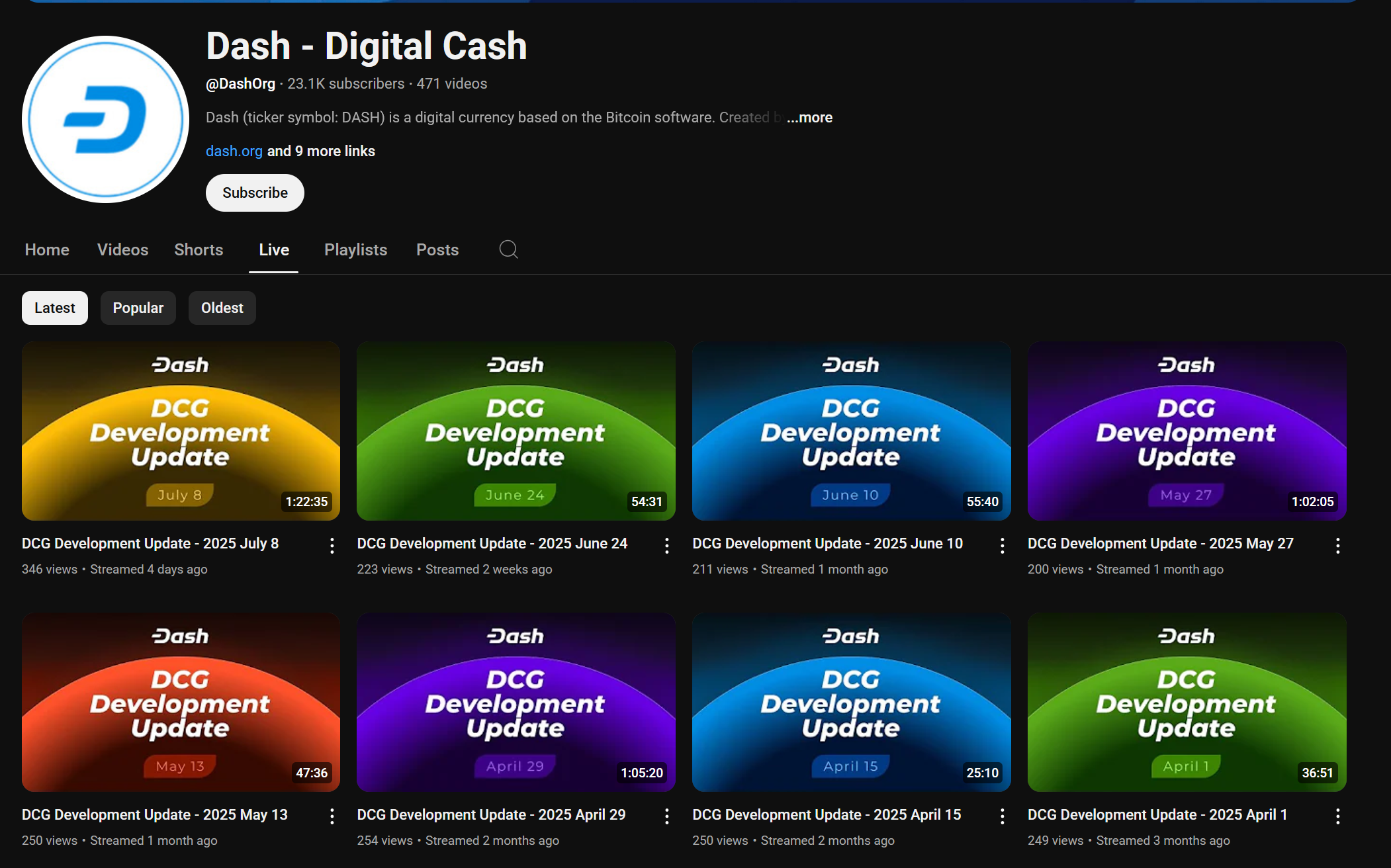Open title DCG Development Update - 2025 June 24
The image size is (1391, 868).
pyautogui.click(x=492, y=543)
